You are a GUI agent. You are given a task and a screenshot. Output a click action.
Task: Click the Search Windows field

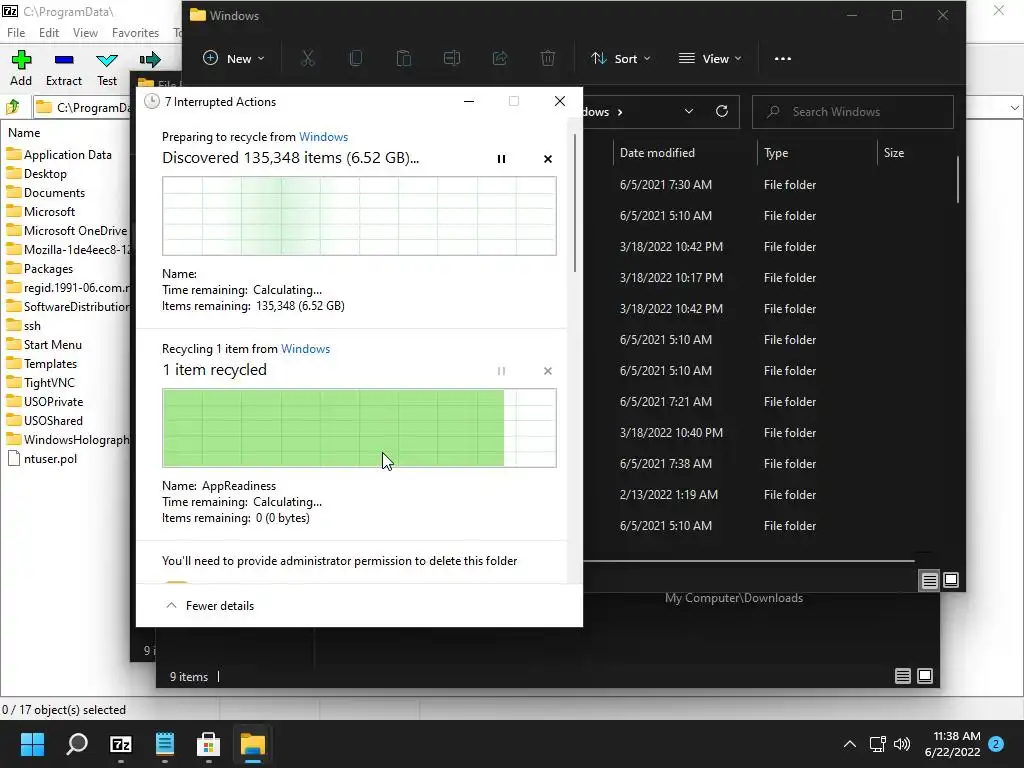point(852,112)
